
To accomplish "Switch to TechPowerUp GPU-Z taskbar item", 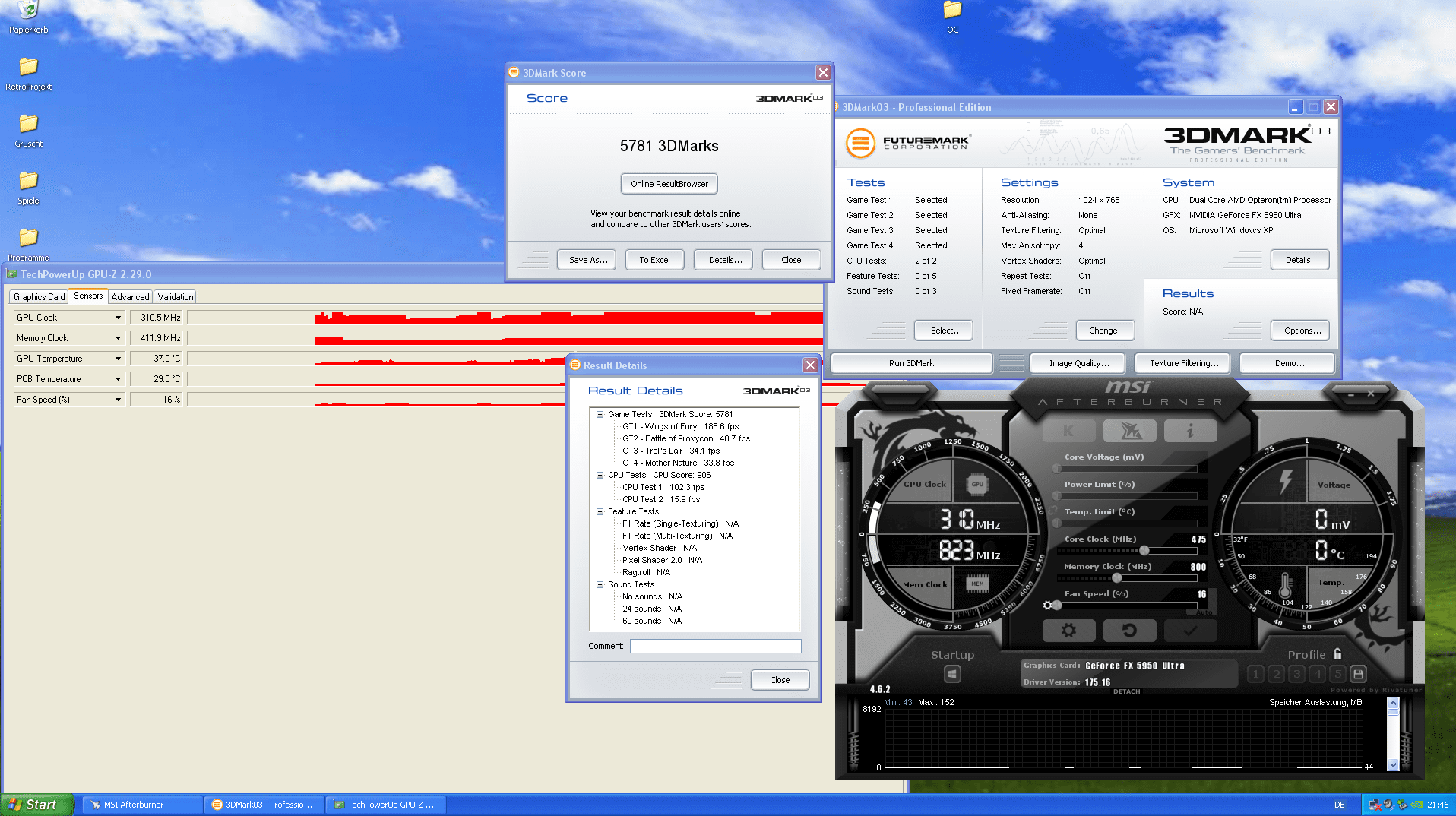I will 386,805.
